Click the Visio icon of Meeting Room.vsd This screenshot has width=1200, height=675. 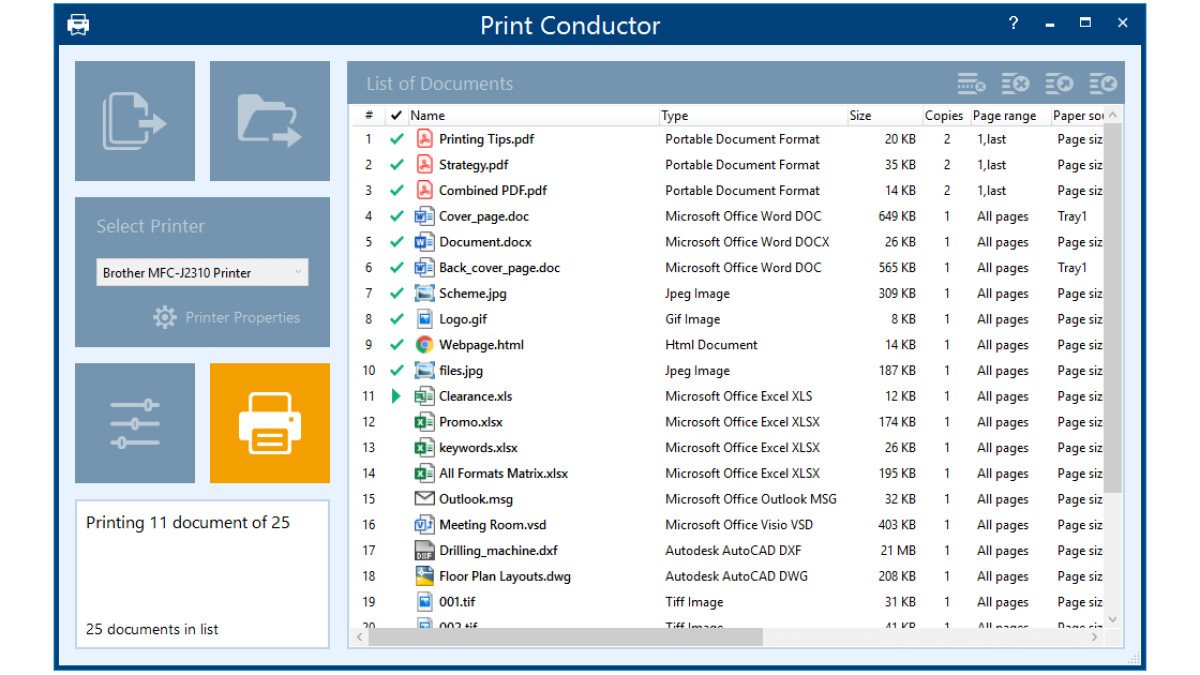click(424, 525)
